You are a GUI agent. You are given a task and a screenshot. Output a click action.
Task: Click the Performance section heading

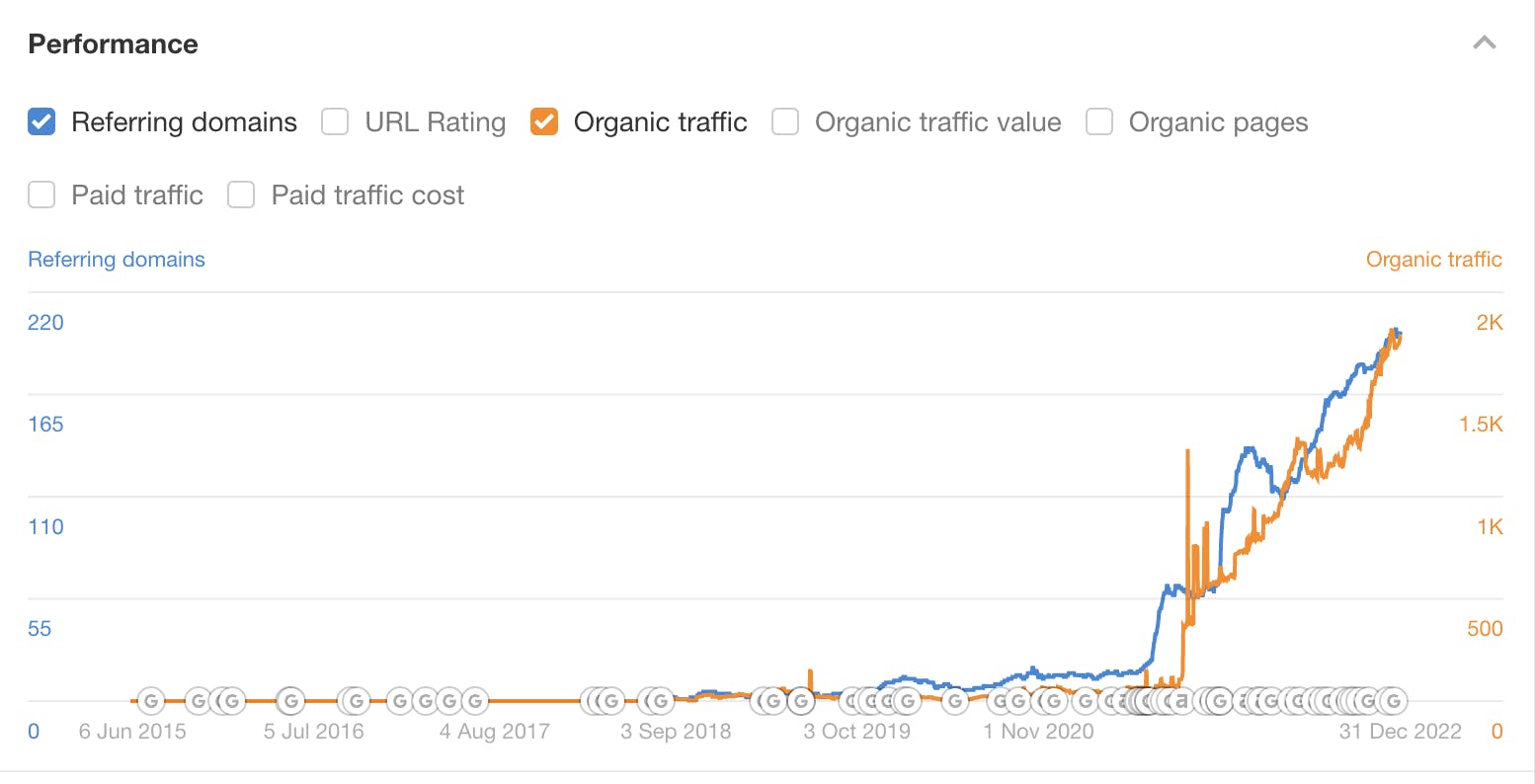click(113, 44)
